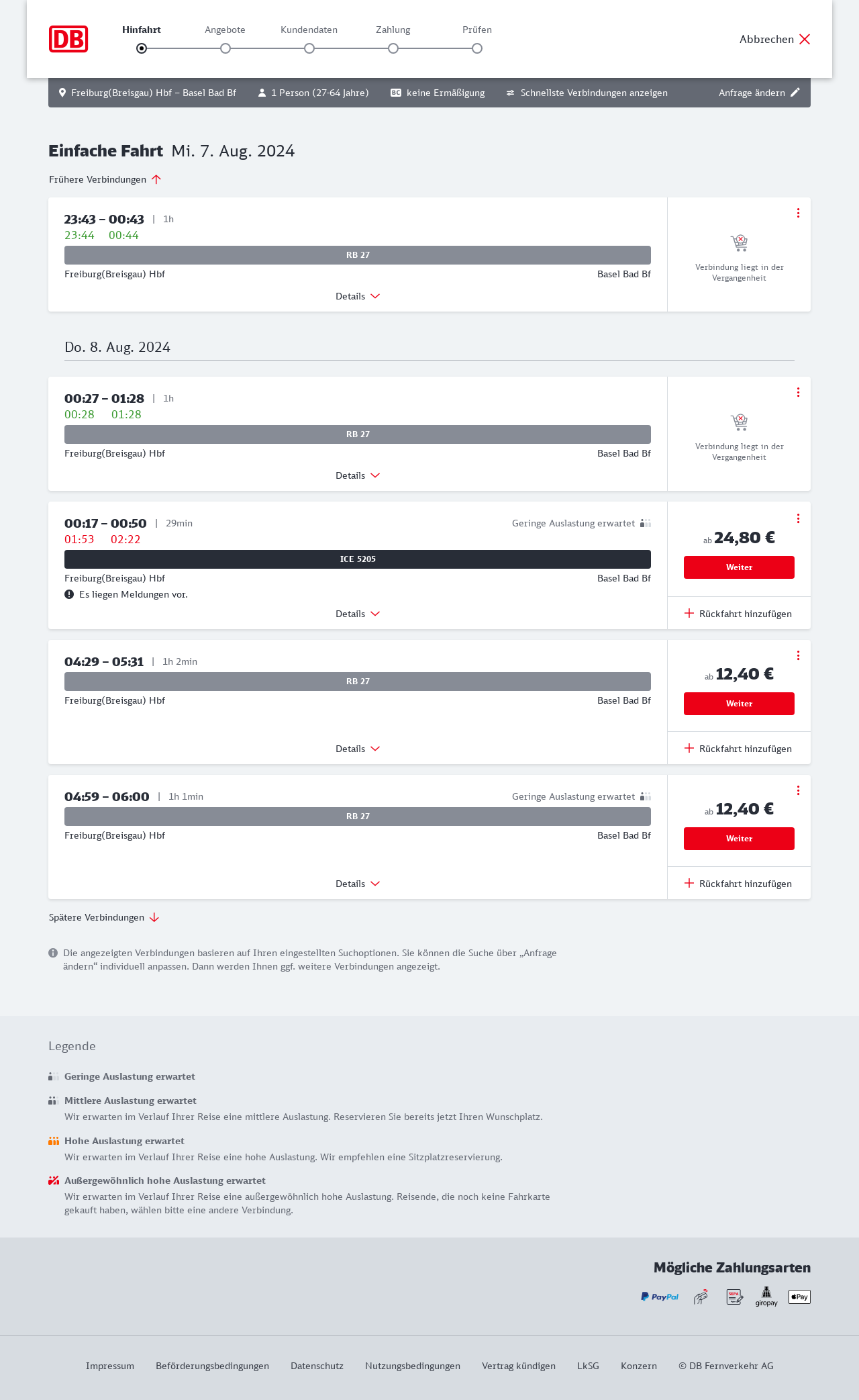Click Weiter for the 24,80 € ICE offer
Screen dimensions: 859x1400
coord(739,567)
